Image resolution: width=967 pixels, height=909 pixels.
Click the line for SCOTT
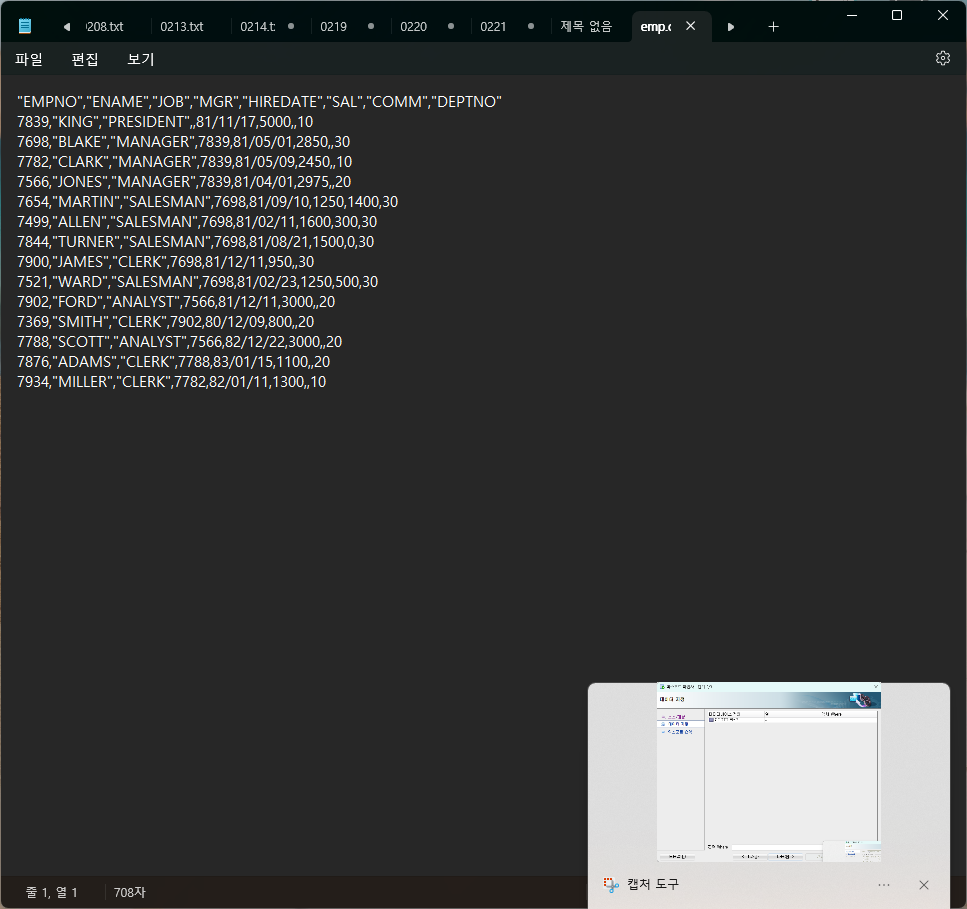tap(179, 342)
